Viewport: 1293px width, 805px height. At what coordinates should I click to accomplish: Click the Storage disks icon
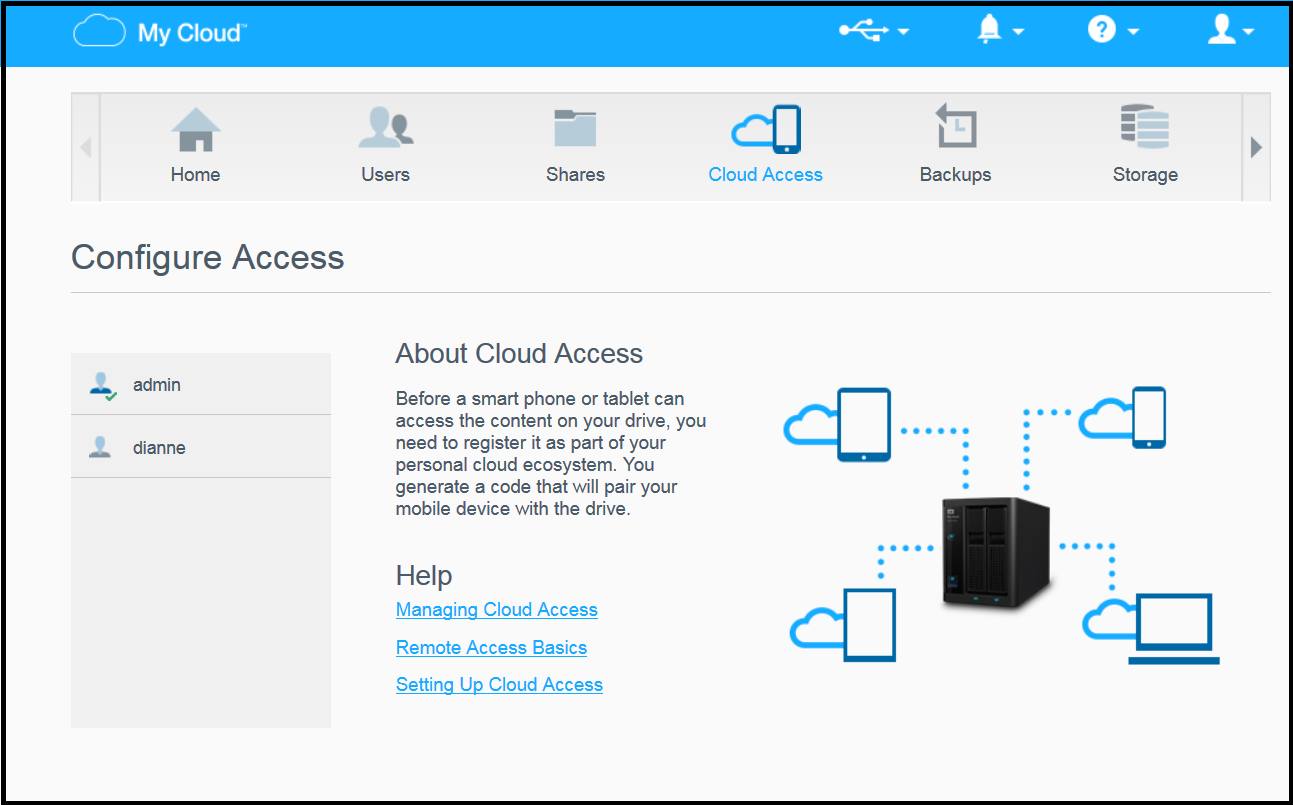1145,127
